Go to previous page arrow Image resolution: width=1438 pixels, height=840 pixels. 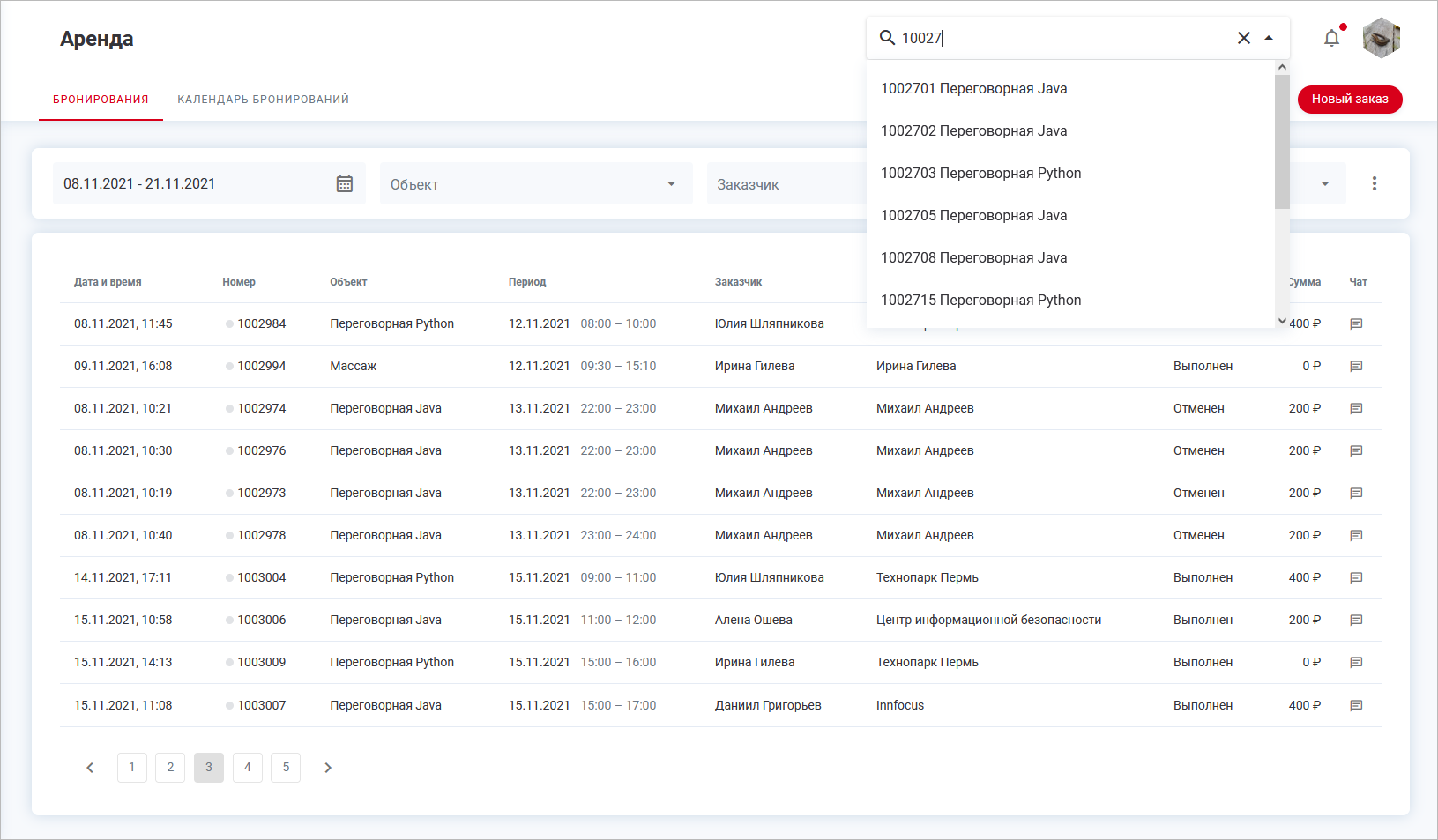[90, 768]
